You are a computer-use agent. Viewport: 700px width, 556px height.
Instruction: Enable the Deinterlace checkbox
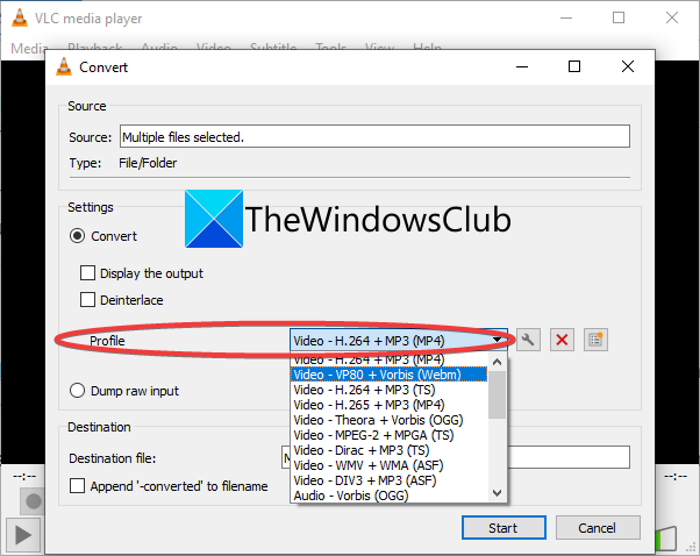88,300
